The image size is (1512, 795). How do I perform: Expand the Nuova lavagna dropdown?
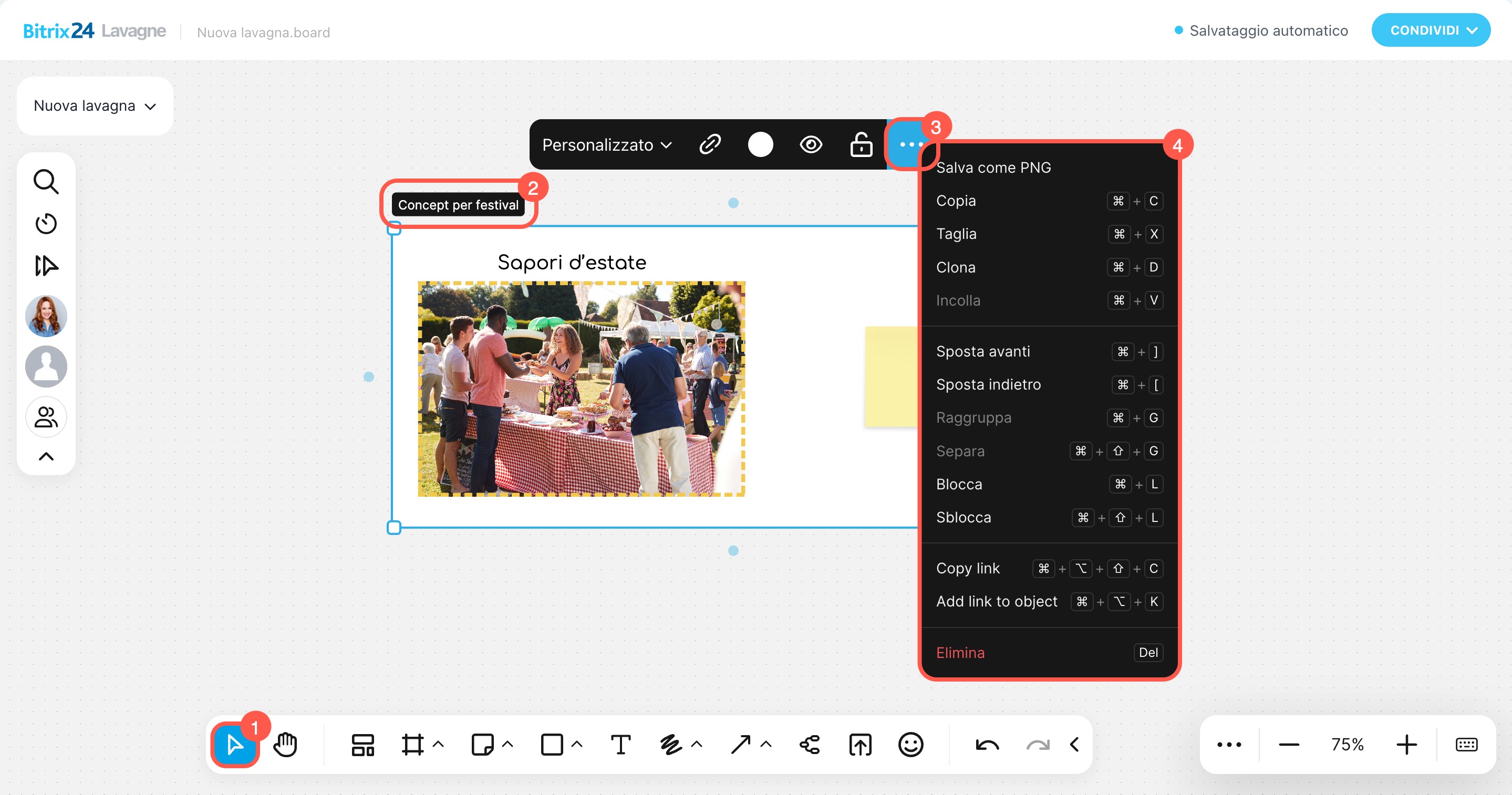point(95,106)
